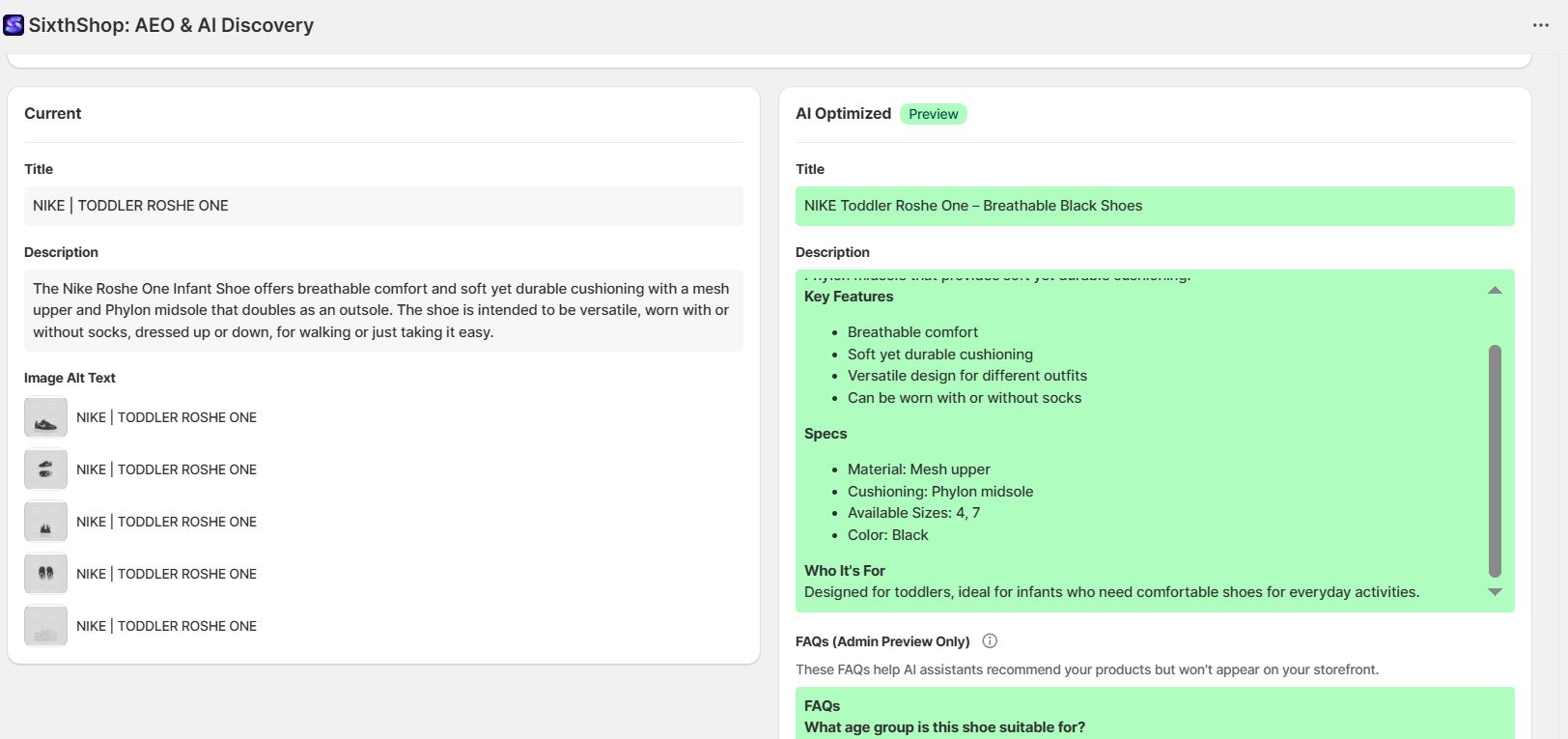Click the description scroll down arrow
This screenshot has height=739, width=1568.
tap(1495, 592)
